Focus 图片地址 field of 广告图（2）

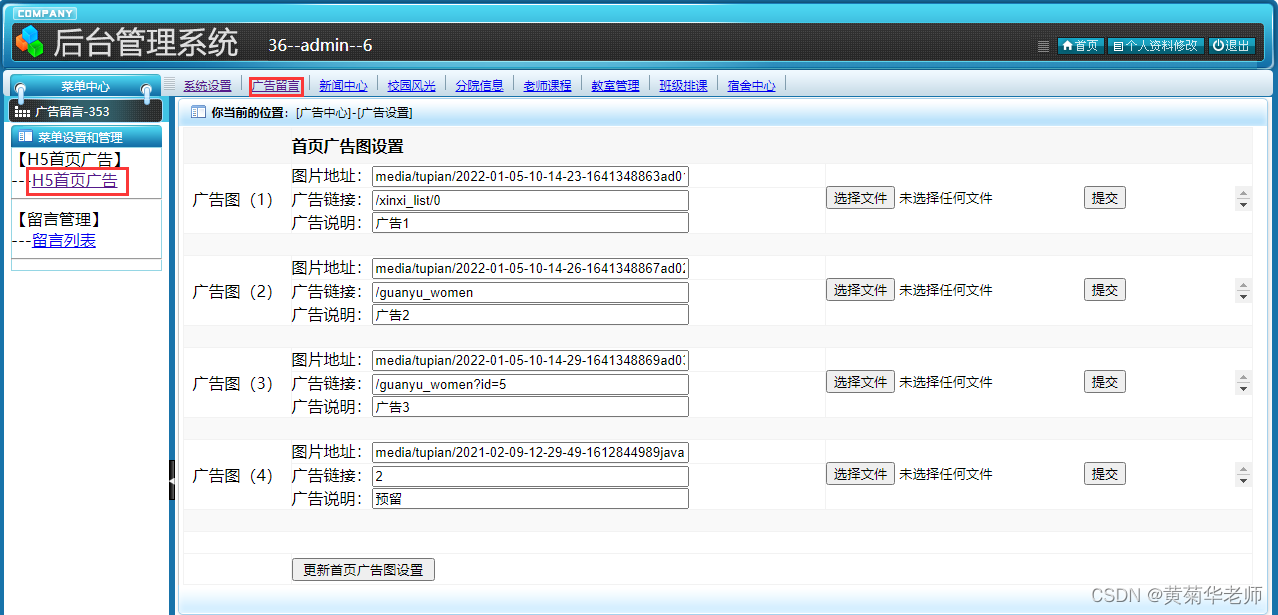(x=530, y=269)
